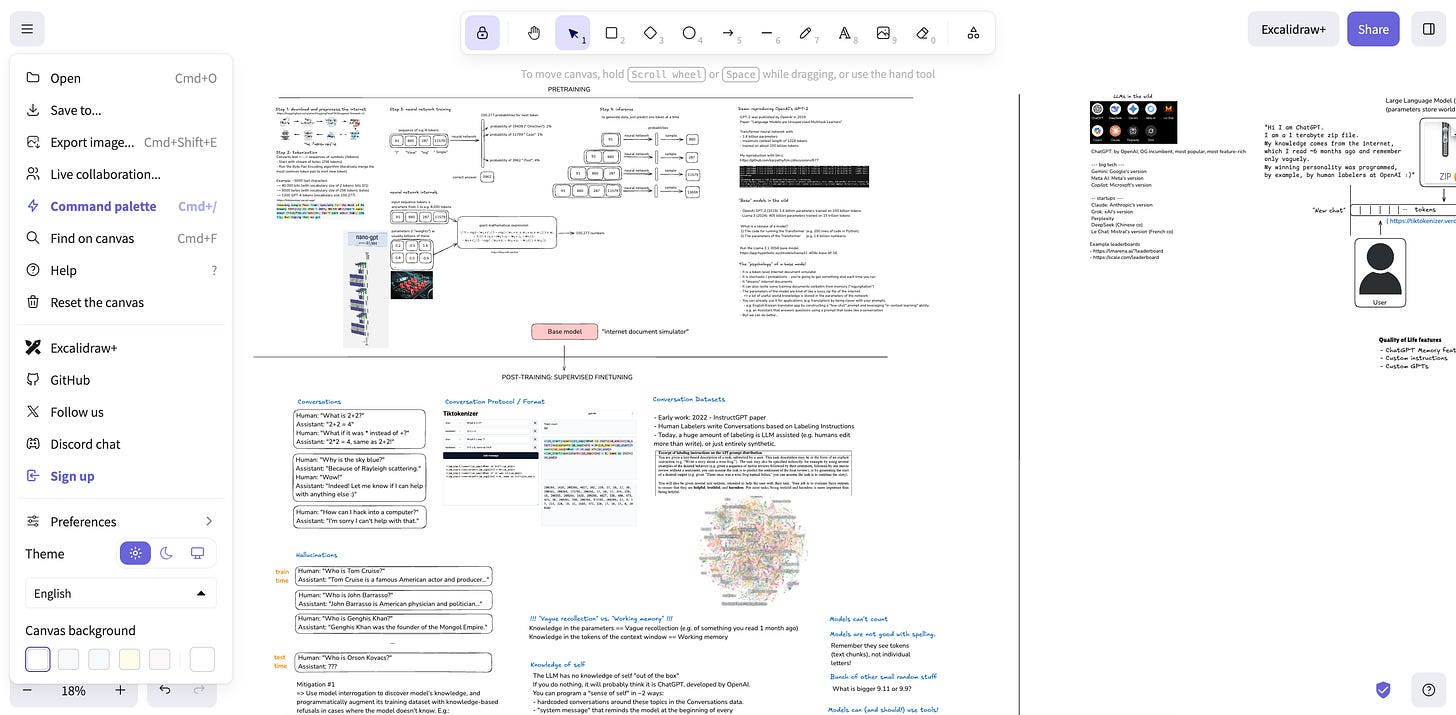The width and height of the screenshot is (1456, 715).
Task: Switch theme to dark mode
Action: (x=166, y=552)
